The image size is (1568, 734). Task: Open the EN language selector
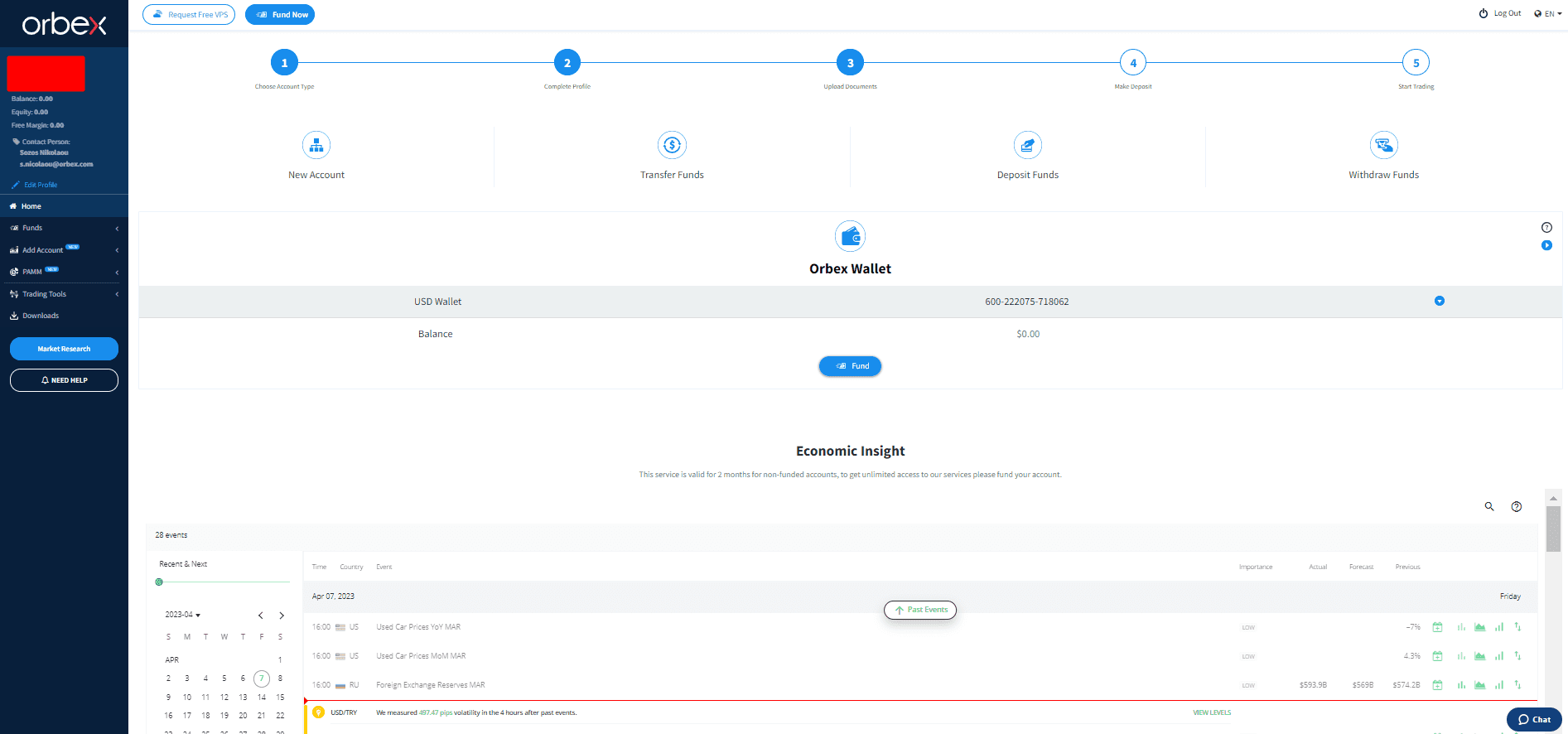point(1547,13)
